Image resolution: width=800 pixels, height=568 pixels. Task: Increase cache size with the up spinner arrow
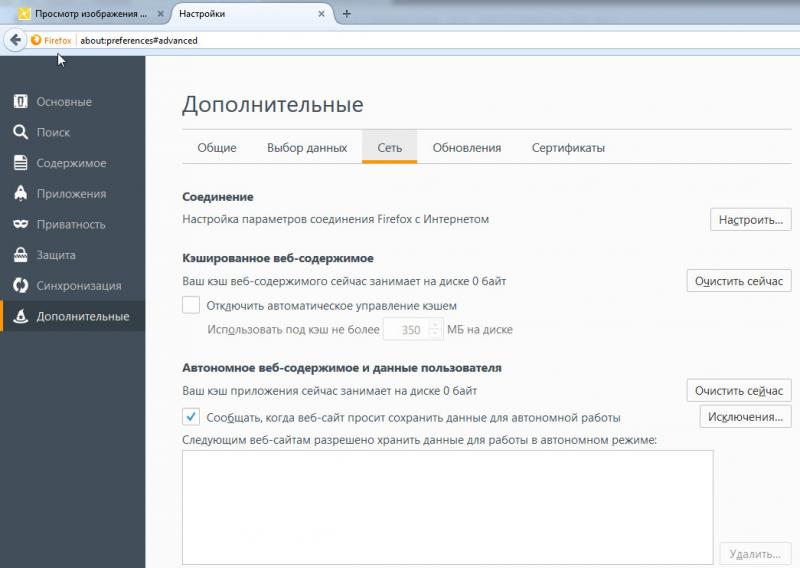pyautogui.click(x=435, y=325)
